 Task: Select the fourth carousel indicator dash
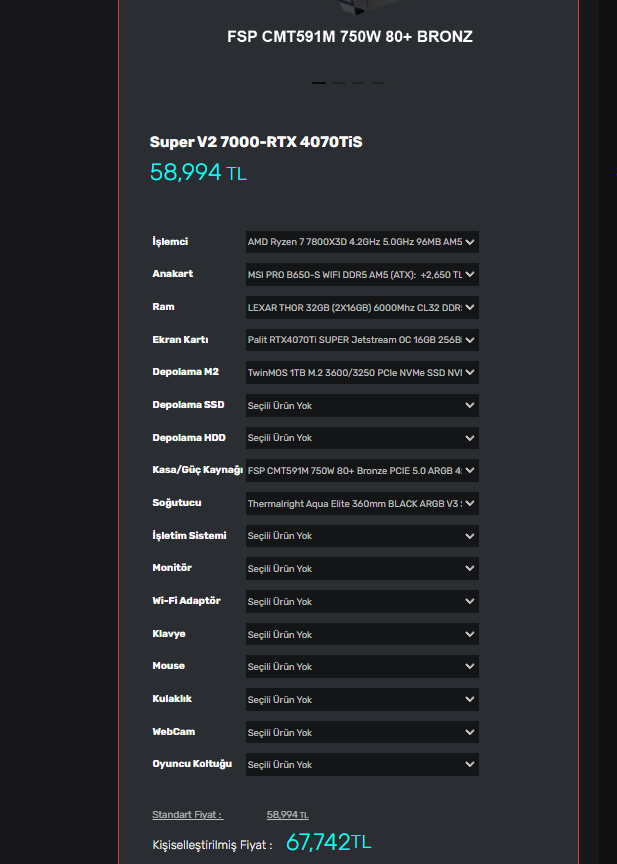click(378, 83)
